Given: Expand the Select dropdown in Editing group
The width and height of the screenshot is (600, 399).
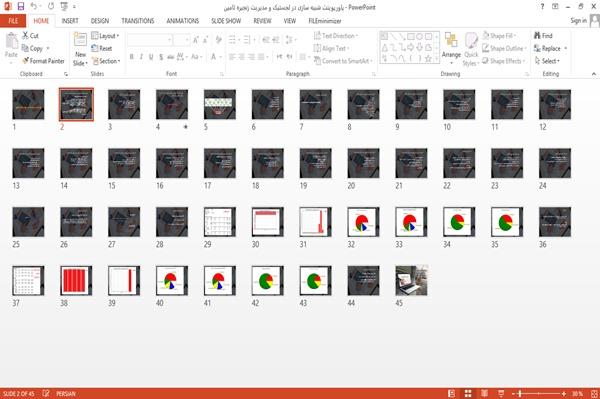Looking at the screenshot, I should (x=547, y=61).
